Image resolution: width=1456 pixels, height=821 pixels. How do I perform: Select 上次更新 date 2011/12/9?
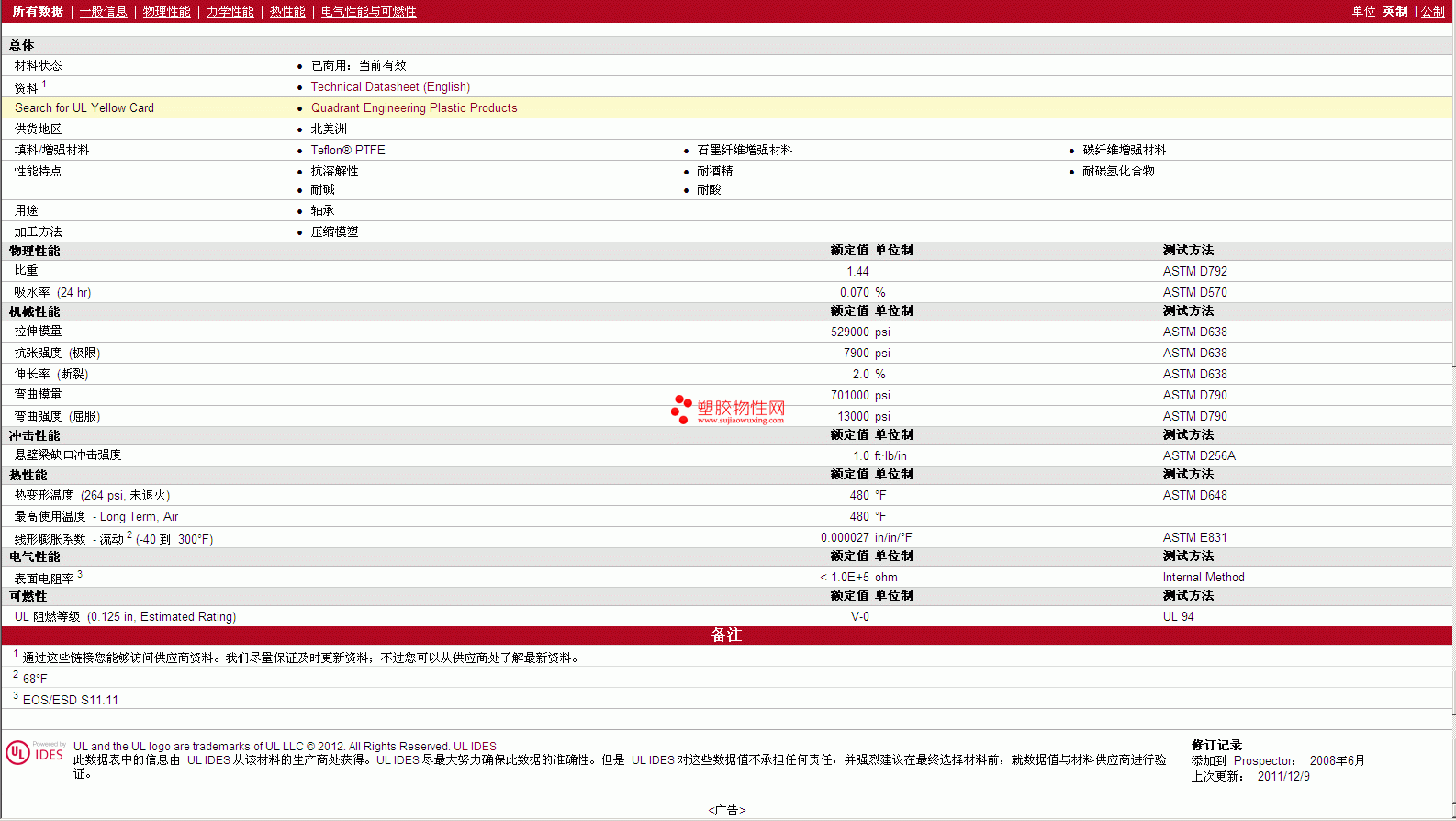coord(1283,777)
